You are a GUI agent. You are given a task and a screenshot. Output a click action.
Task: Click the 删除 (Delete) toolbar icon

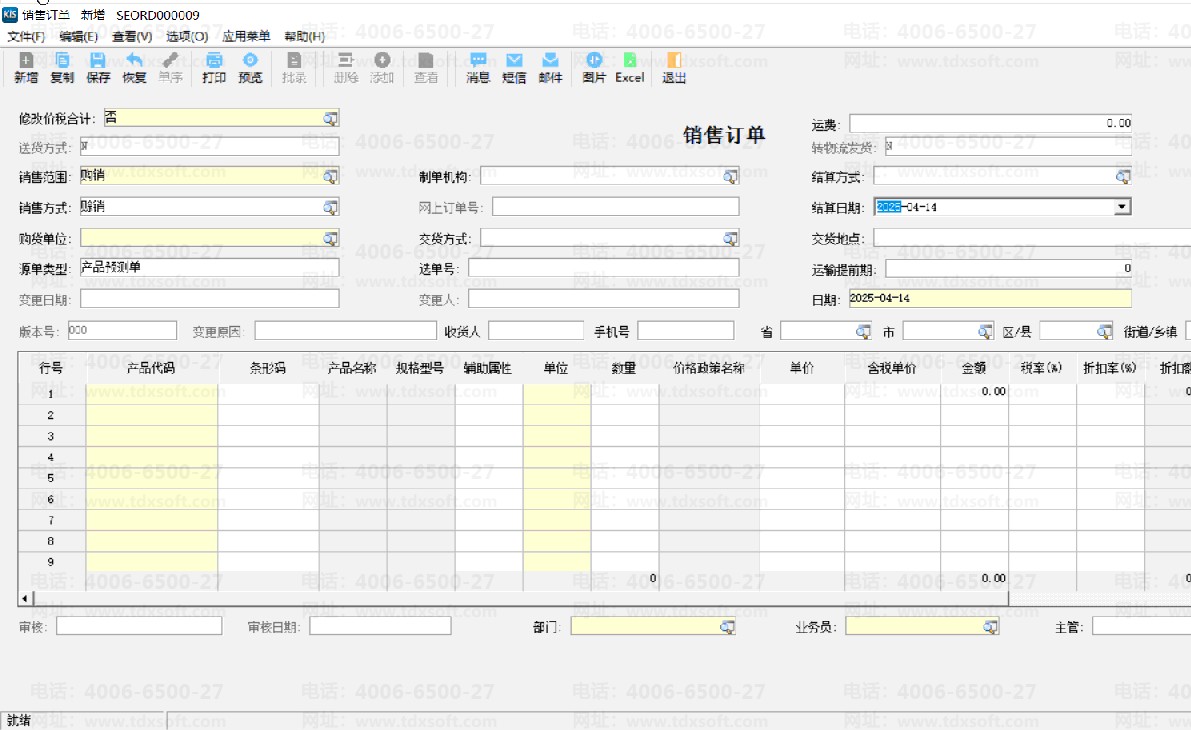[x=347, y=68]
